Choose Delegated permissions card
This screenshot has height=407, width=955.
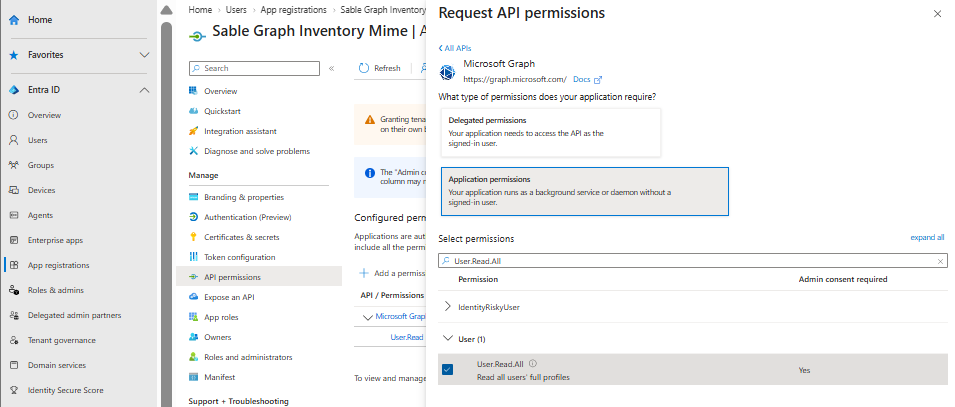pyautogui.click(x=551, y=133)
